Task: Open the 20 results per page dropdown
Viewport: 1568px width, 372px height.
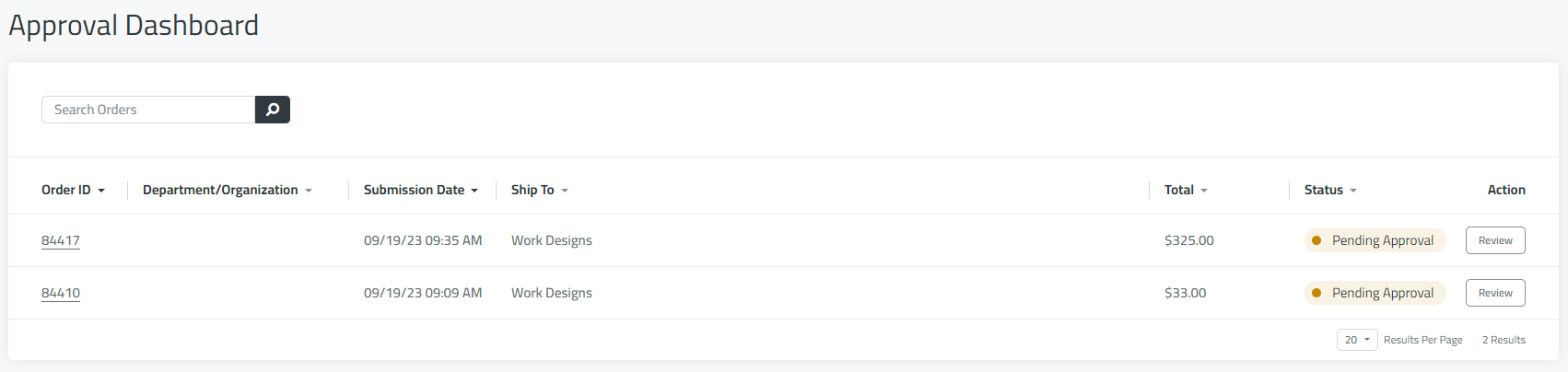Action: coord(1357,340)
